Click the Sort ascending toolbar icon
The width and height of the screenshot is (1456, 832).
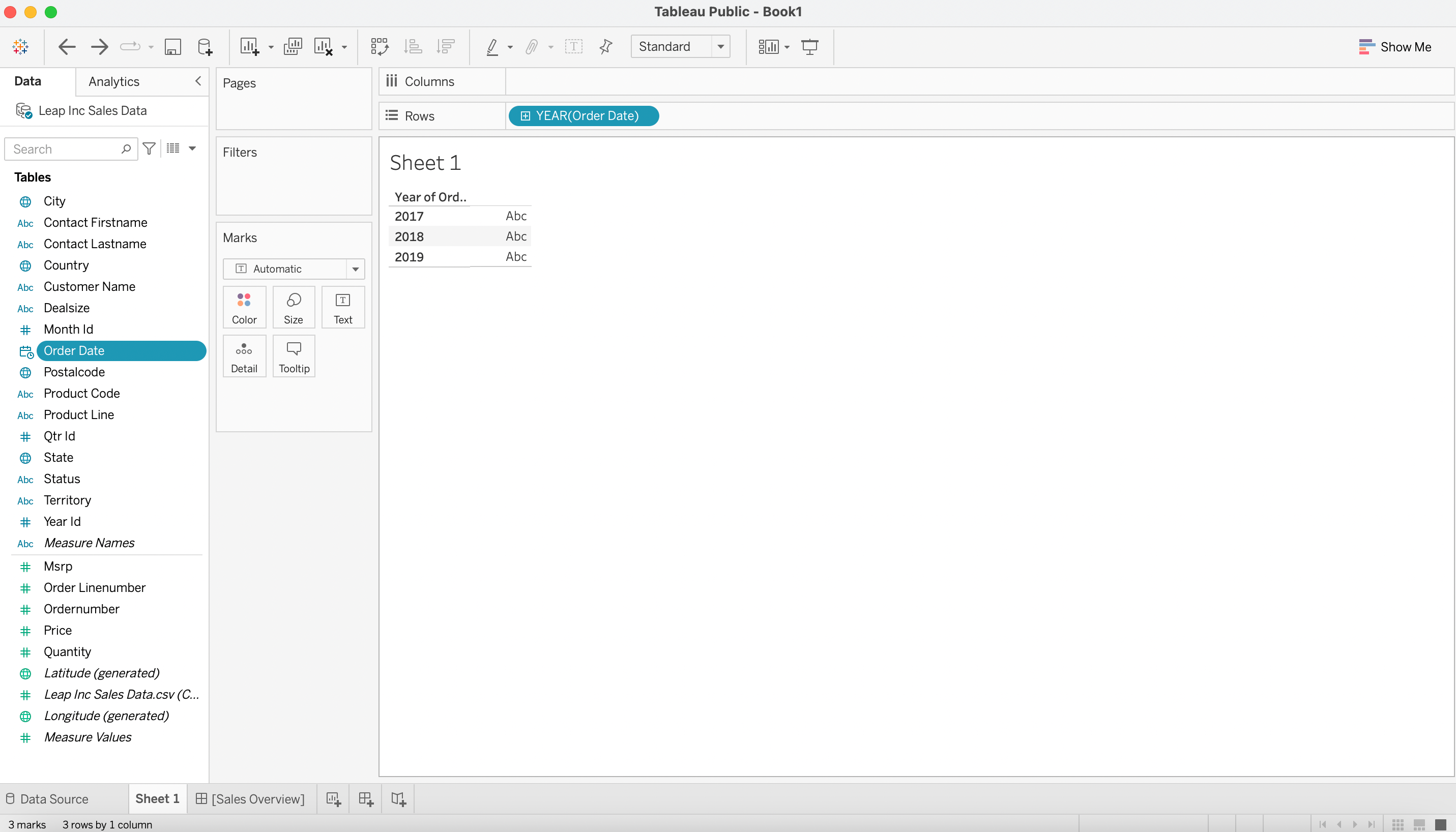[413, 47]
